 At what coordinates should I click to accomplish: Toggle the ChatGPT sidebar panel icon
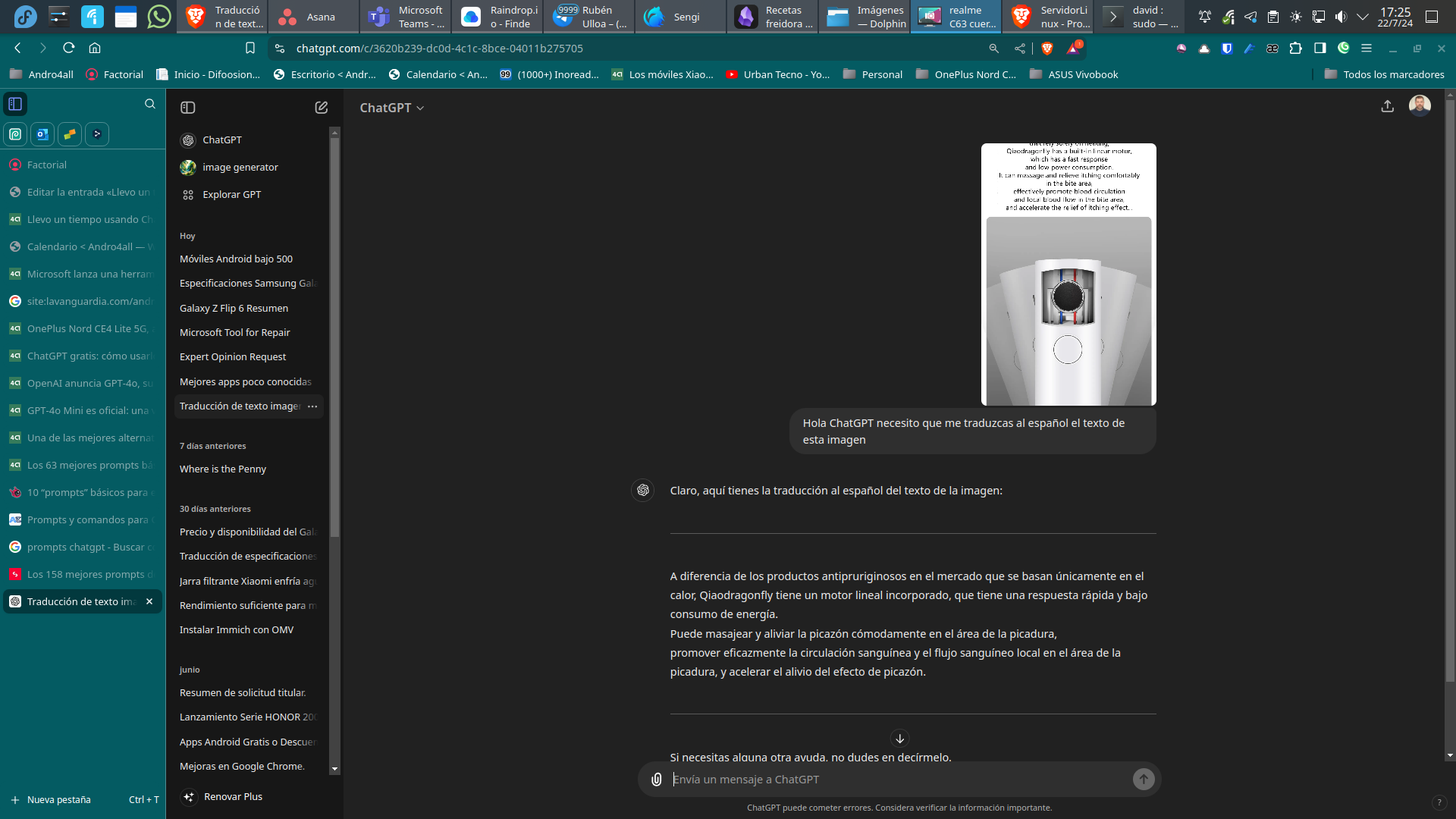[188, 108]
